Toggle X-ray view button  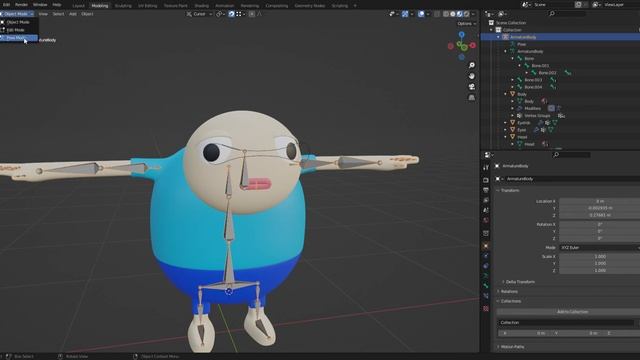(437, 14)
